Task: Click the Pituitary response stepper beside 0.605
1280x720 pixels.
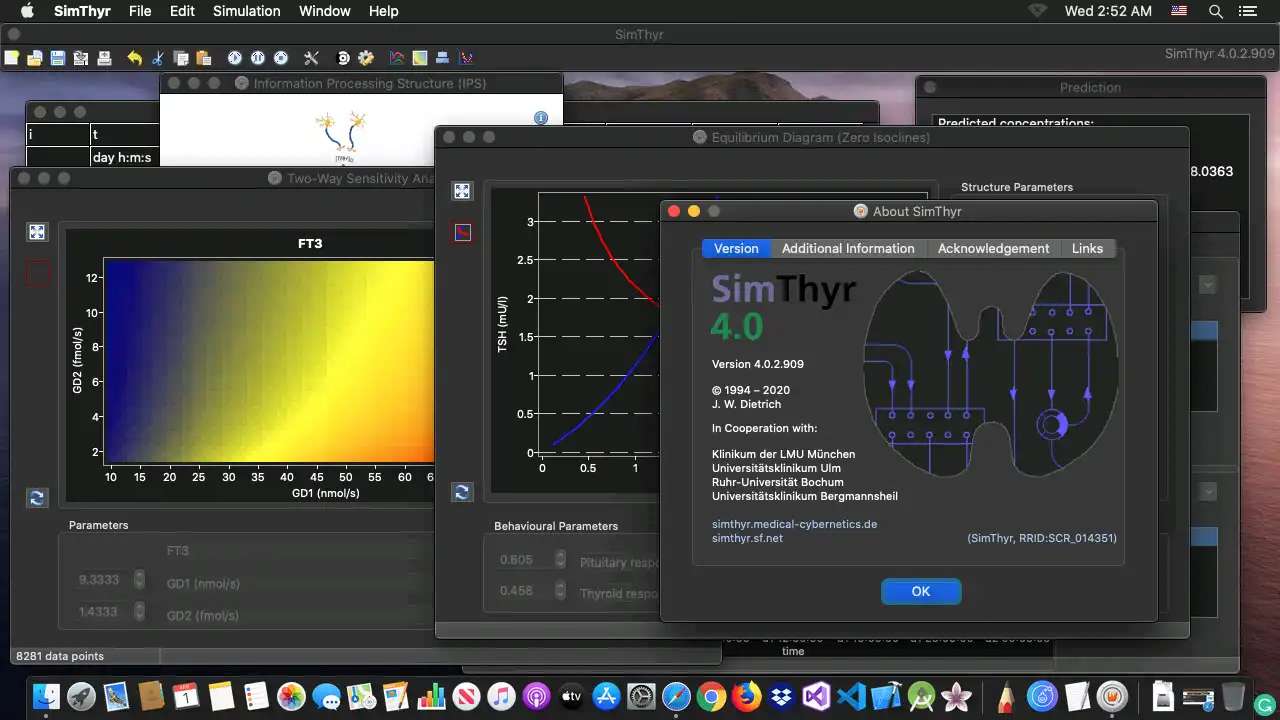Action: click(x=561, y=561)
